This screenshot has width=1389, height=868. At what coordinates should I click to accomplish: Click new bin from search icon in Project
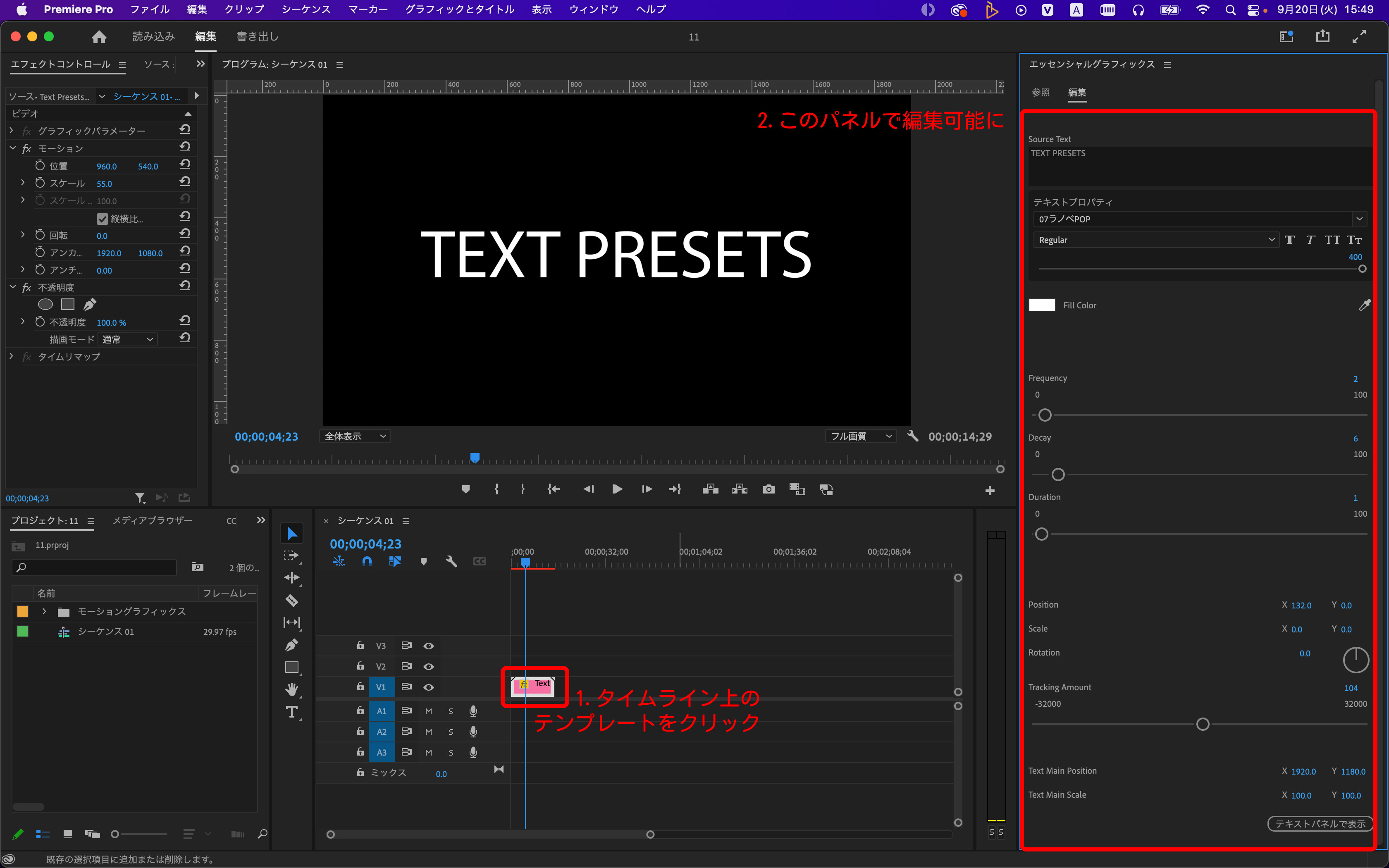click(198, 567)
